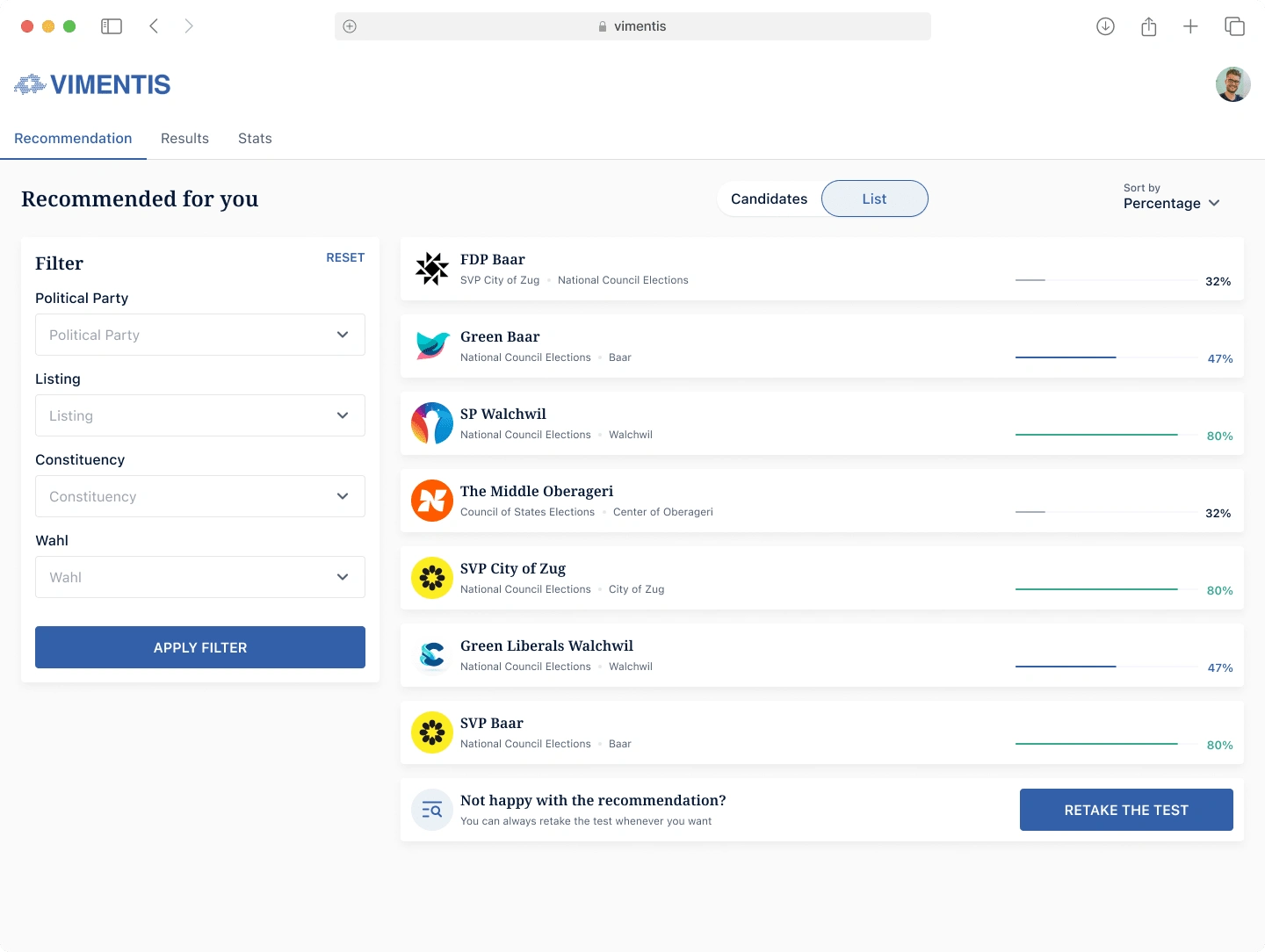Click SP Walchwil 80% progress bar
1265x952 pixels.
1107,435
